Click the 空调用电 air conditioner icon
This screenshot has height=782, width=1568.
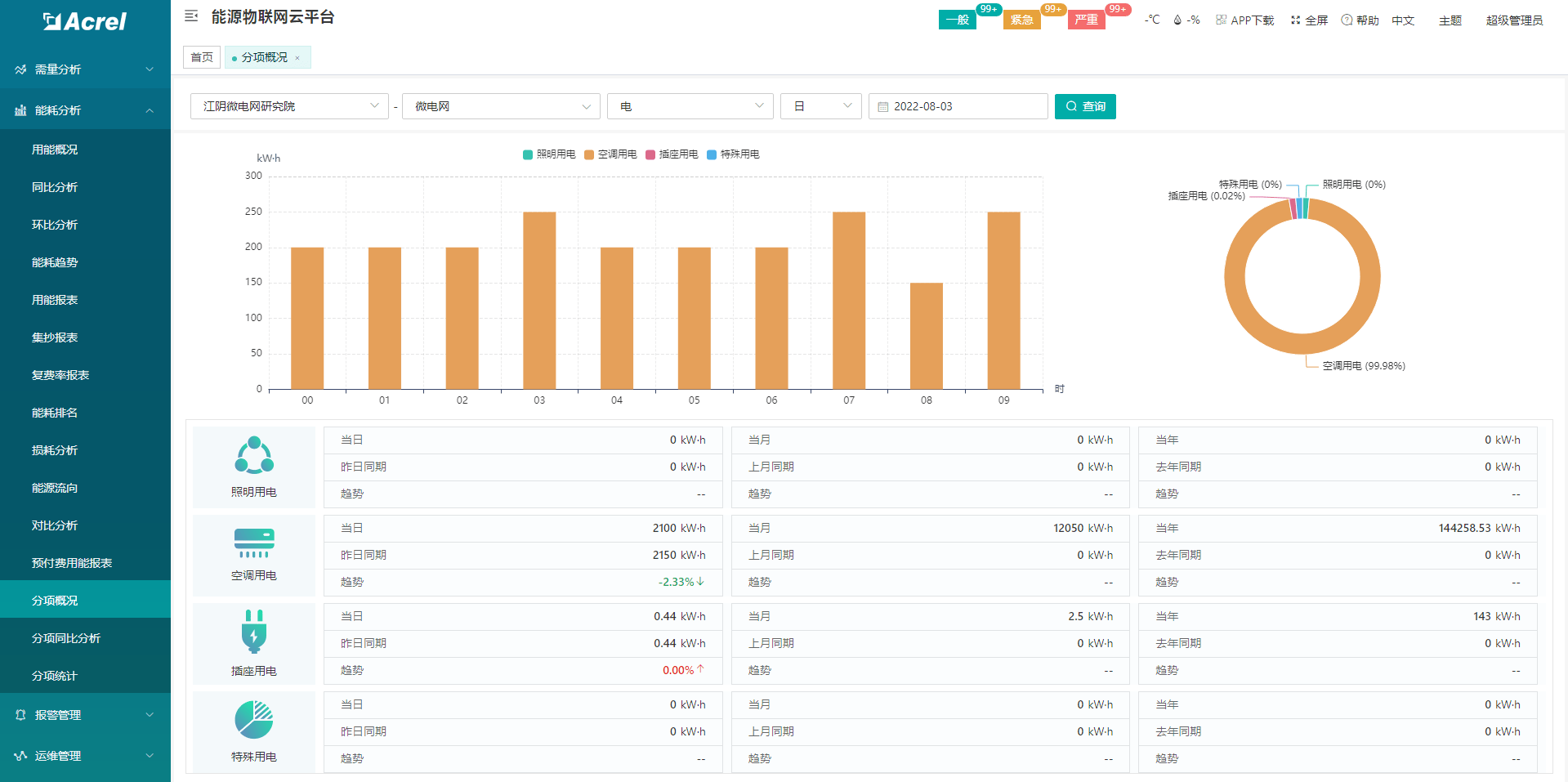tap(254, 543)
